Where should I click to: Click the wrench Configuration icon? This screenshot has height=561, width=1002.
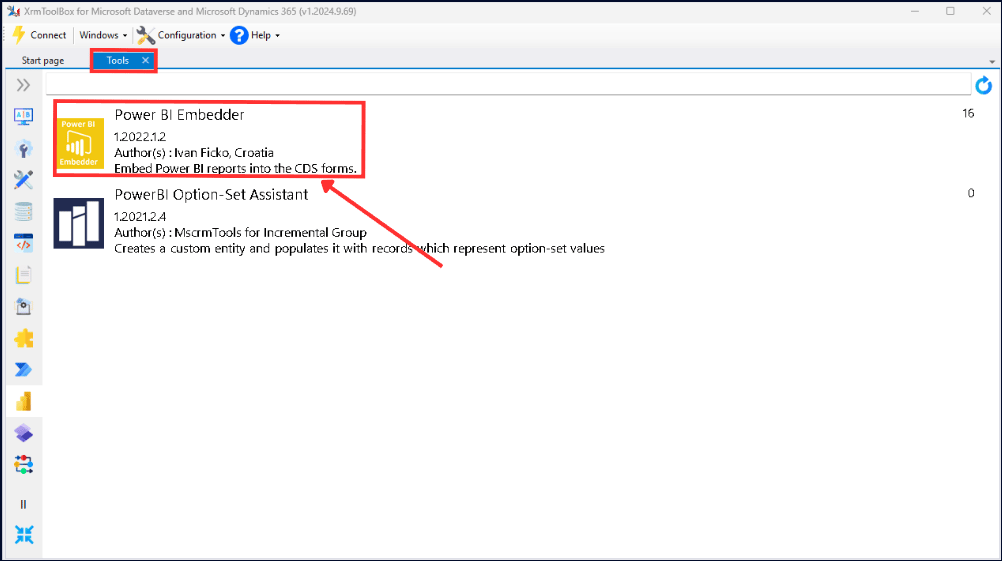point(146,35)
